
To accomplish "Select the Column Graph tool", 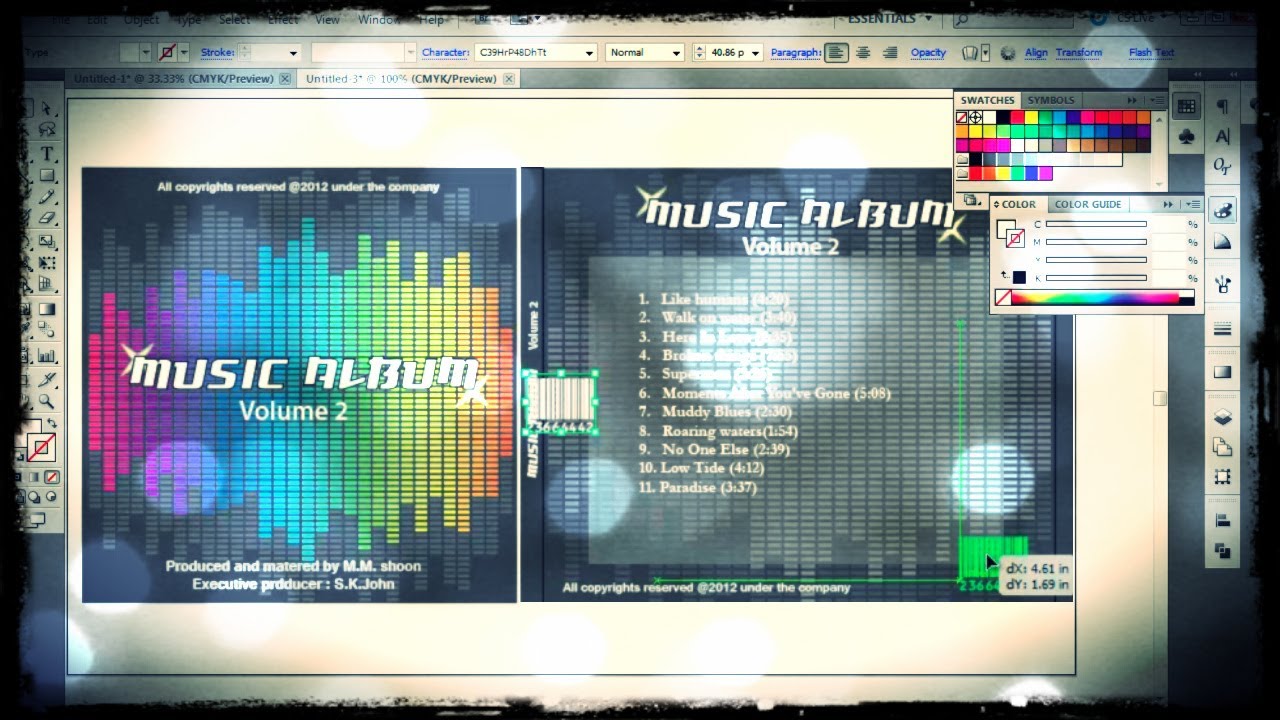I will pyautogui.click(x=47, y=356).
